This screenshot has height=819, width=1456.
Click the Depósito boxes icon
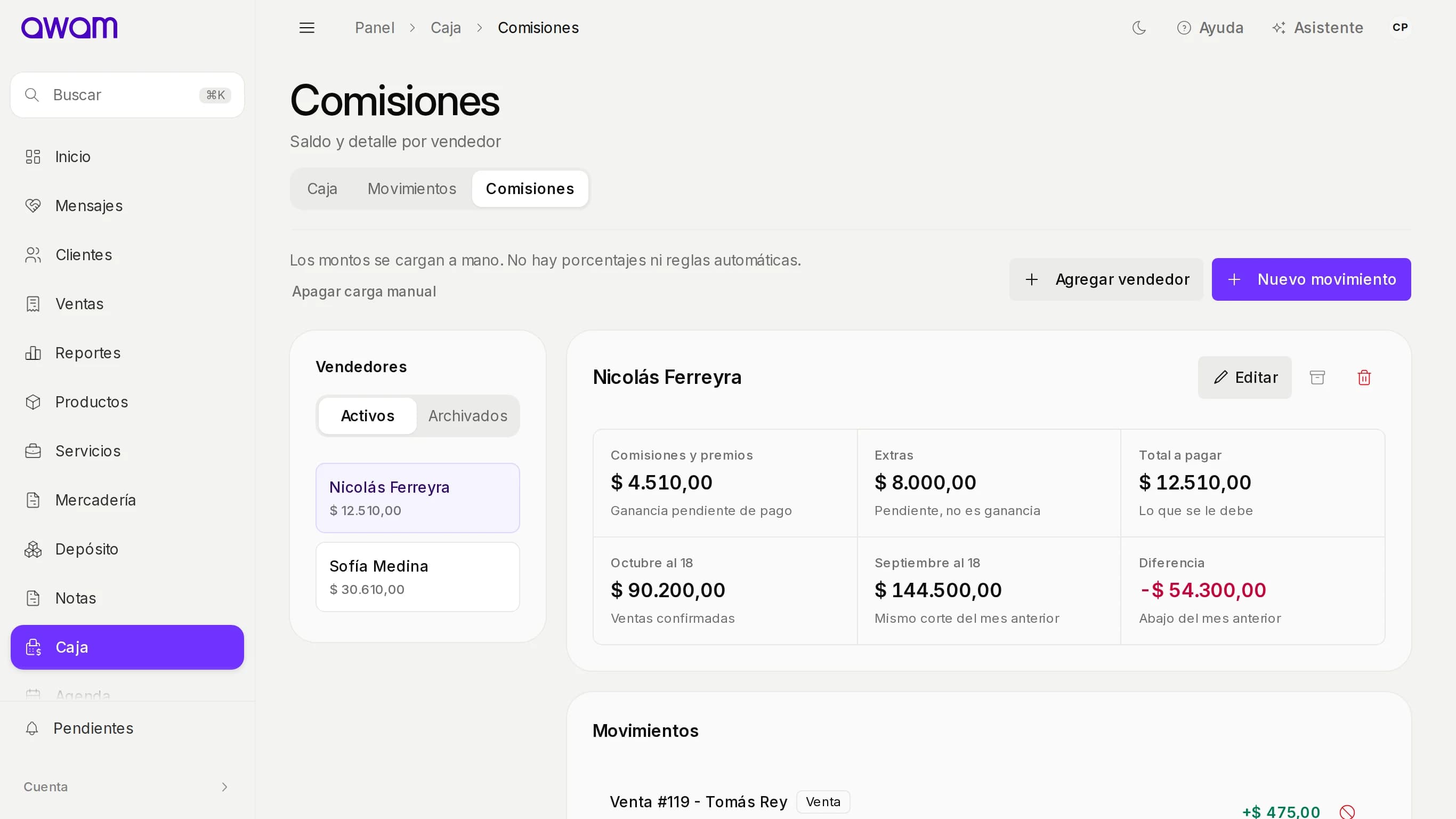tap(33, 549)
